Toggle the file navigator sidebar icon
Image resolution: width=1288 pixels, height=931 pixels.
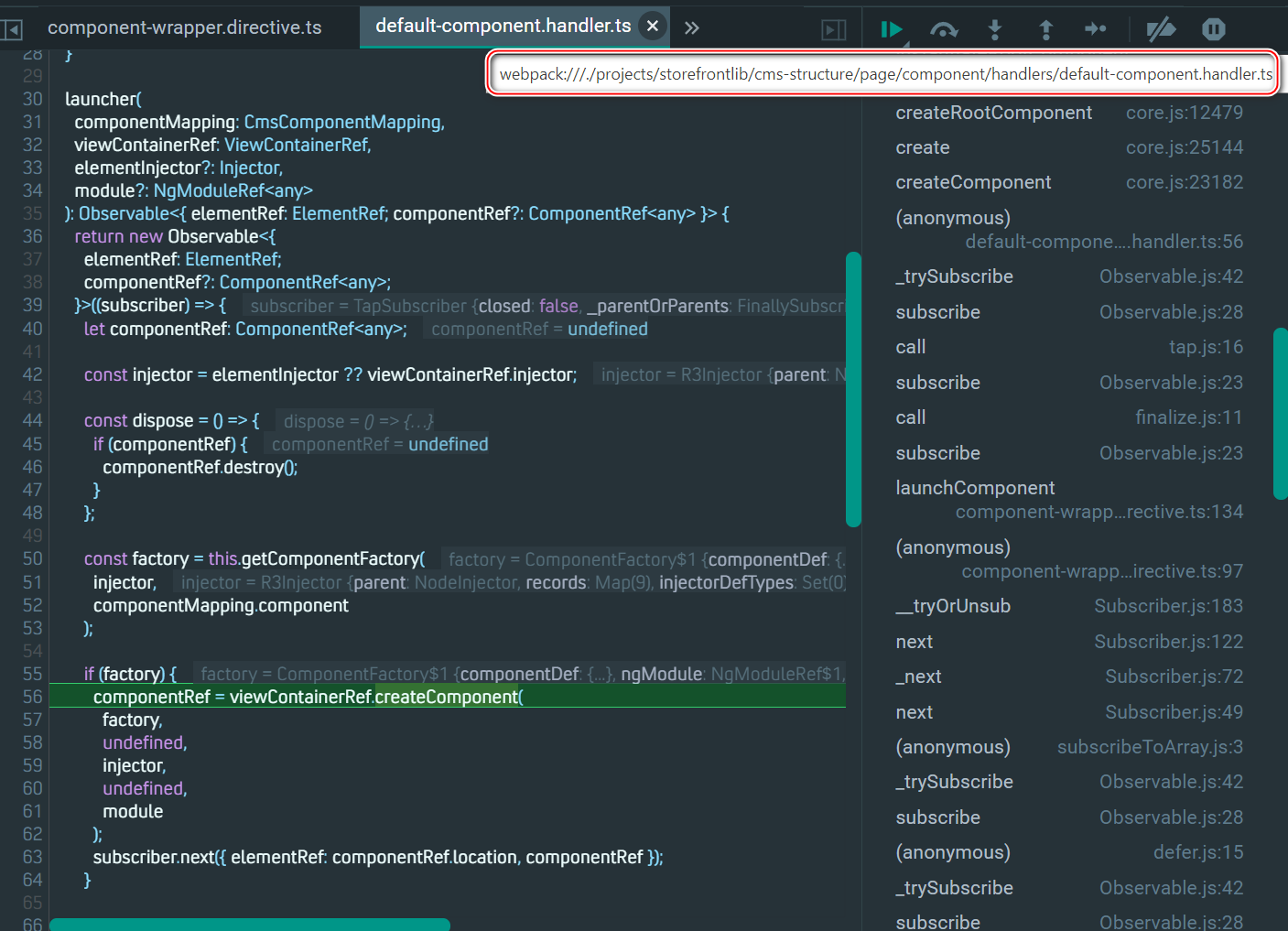coord(12,29)
